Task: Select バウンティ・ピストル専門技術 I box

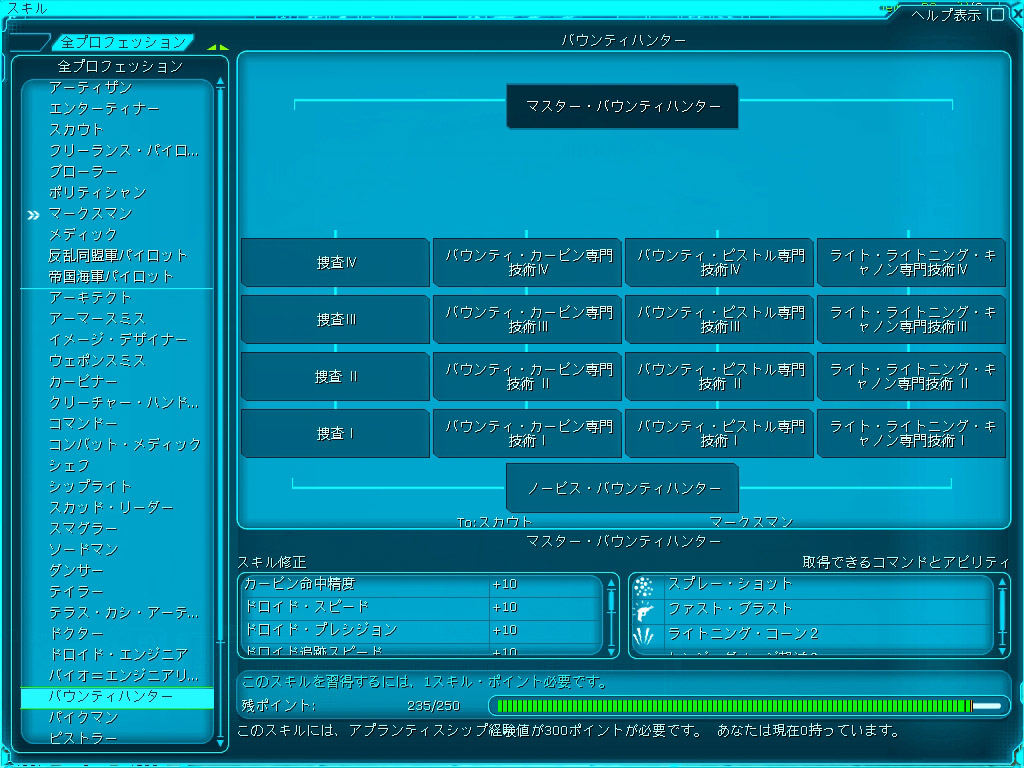Action: [x=720, y=434]
